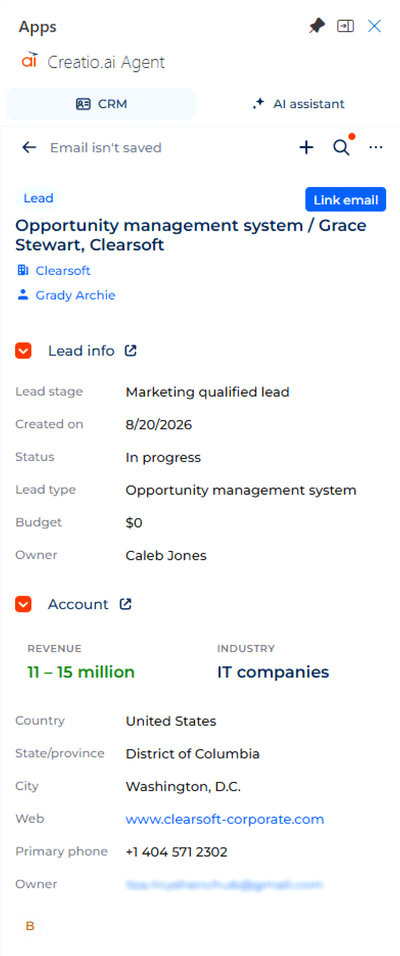Viewport: 400px width, 956px height.
Task: Open search with the magnifier icon
Action: (x=341, y=148)
